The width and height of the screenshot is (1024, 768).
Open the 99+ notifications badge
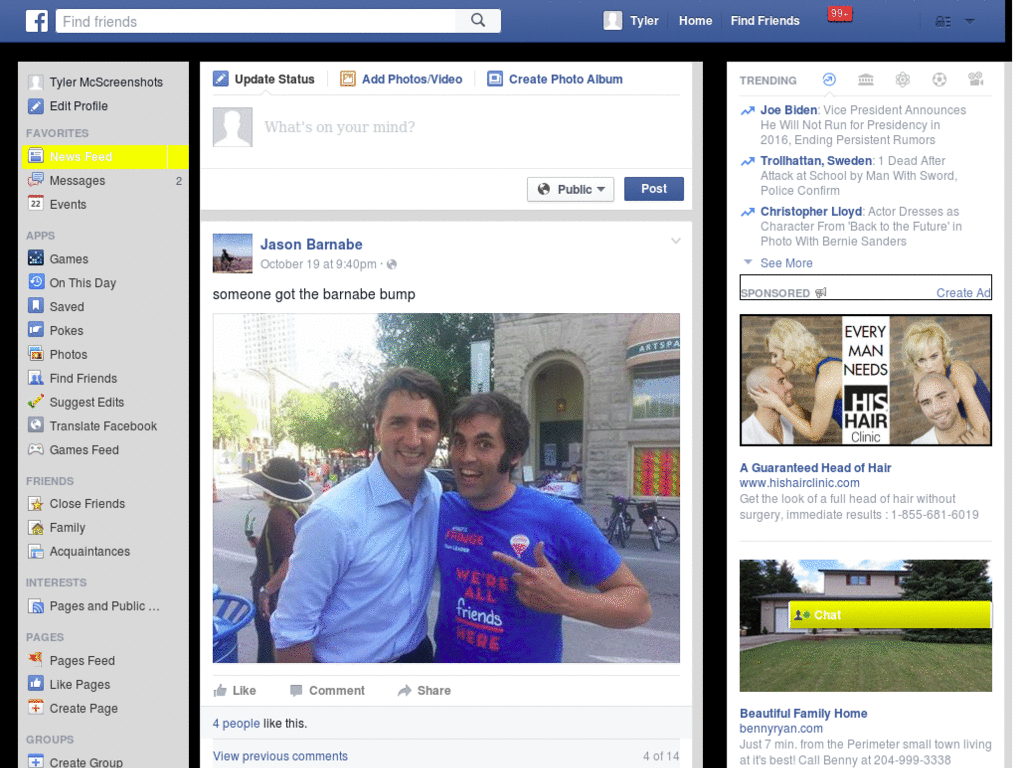click(x=839, y=14)
